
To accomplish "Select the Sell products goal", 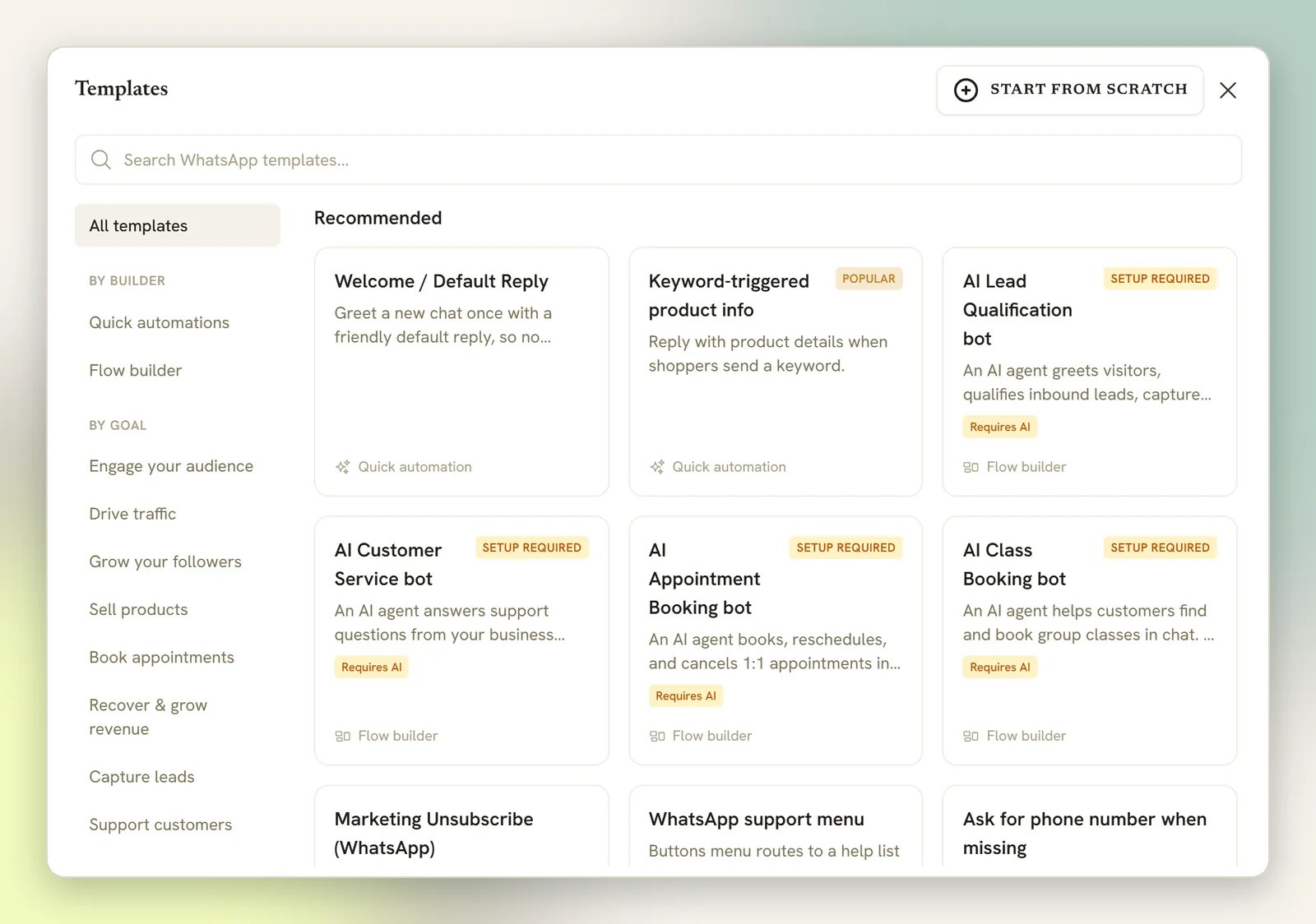I will tap(138, 609).
